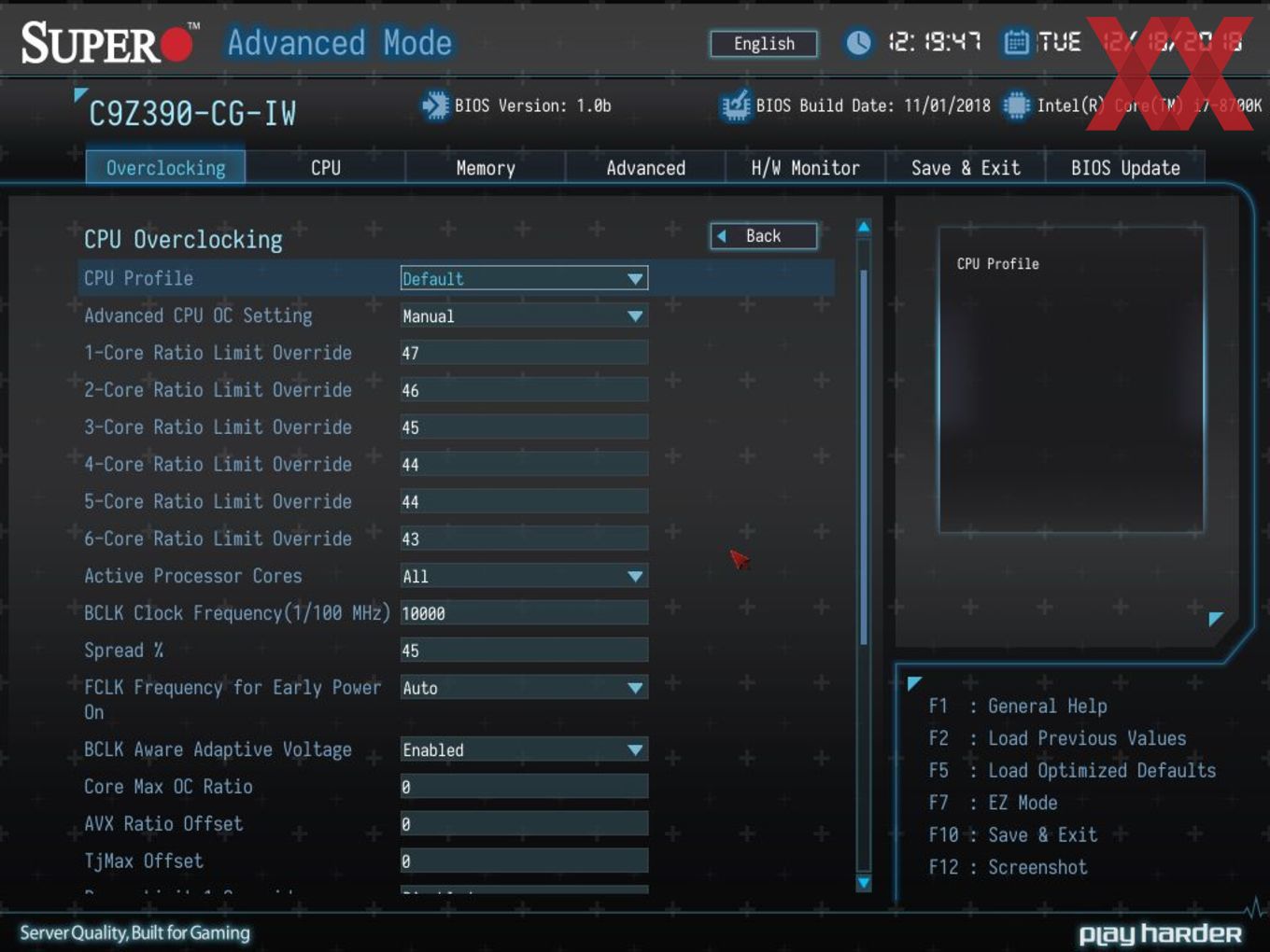Click 'F12 : Screenshot' text

click(1008, 867)
